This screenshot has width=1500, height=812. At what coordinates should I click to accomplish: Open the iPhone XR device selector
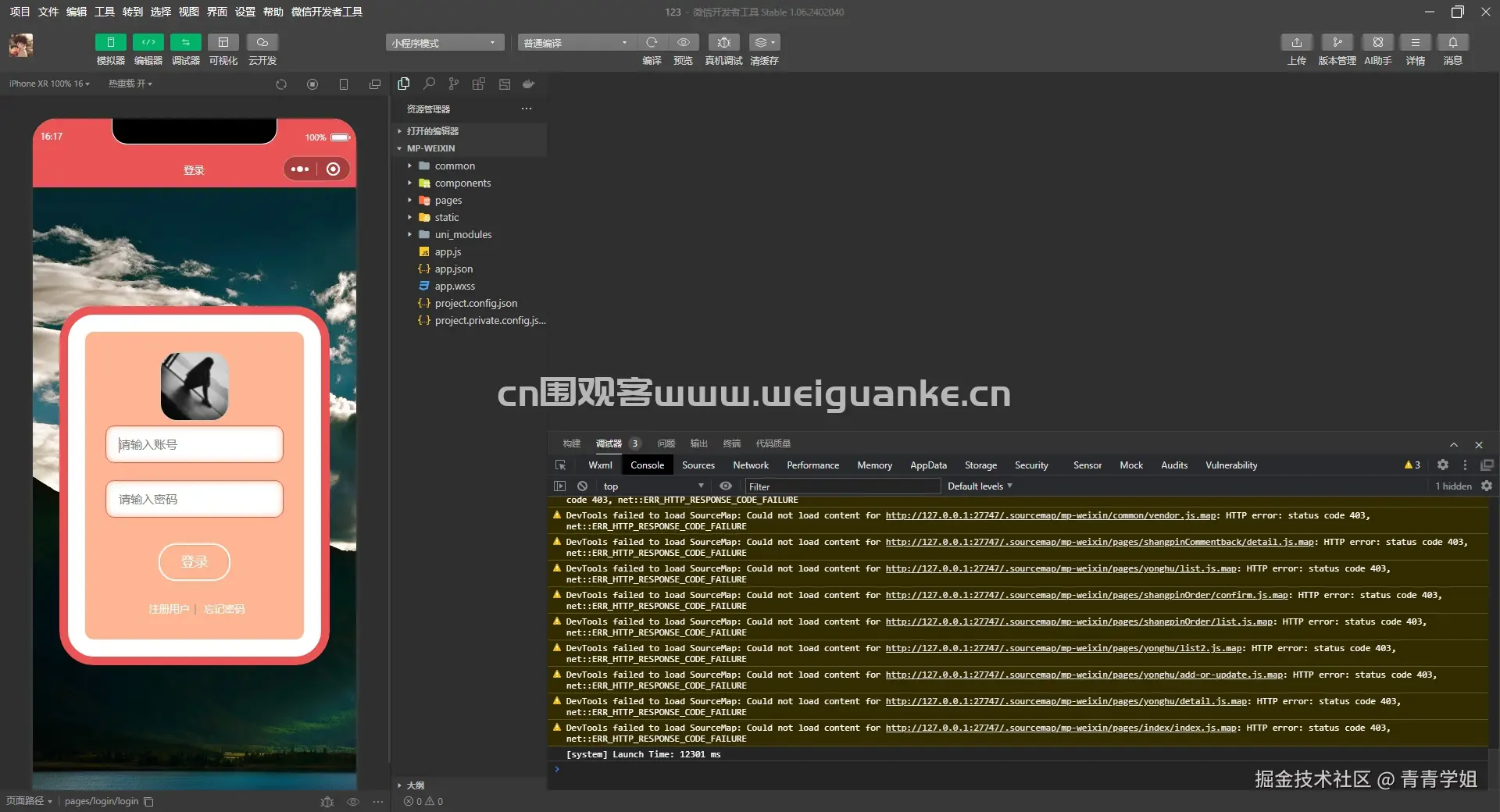49,84
